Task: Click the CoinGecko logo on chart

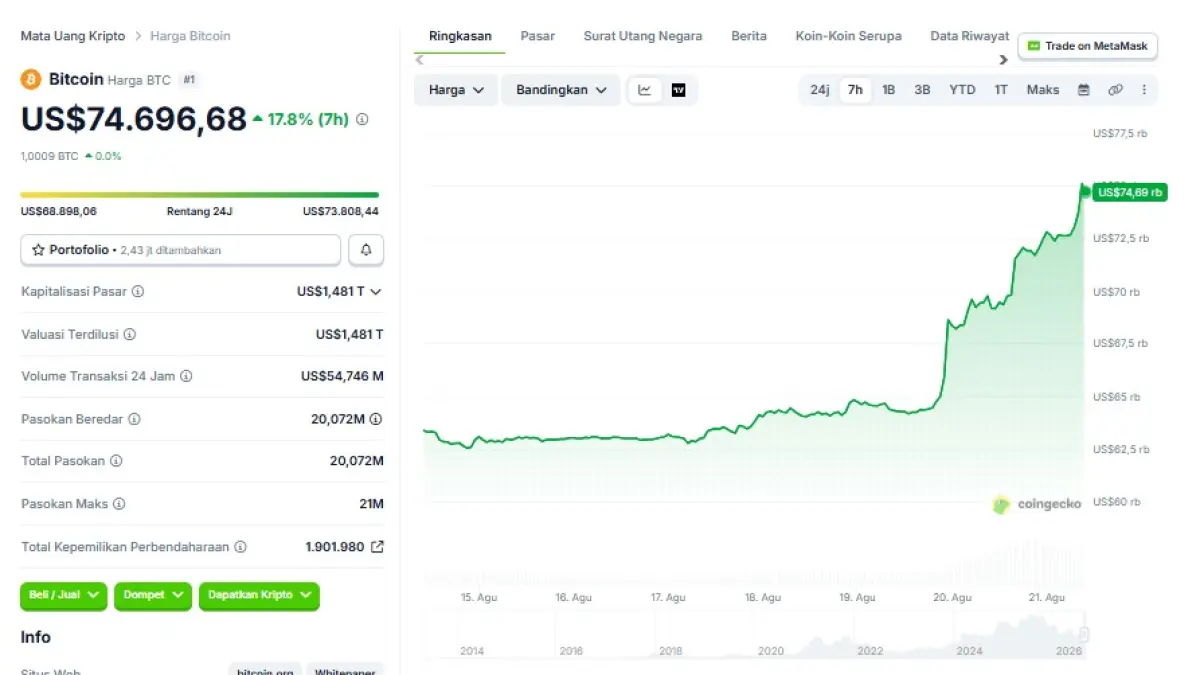Action: click(x=1001, y=505)
